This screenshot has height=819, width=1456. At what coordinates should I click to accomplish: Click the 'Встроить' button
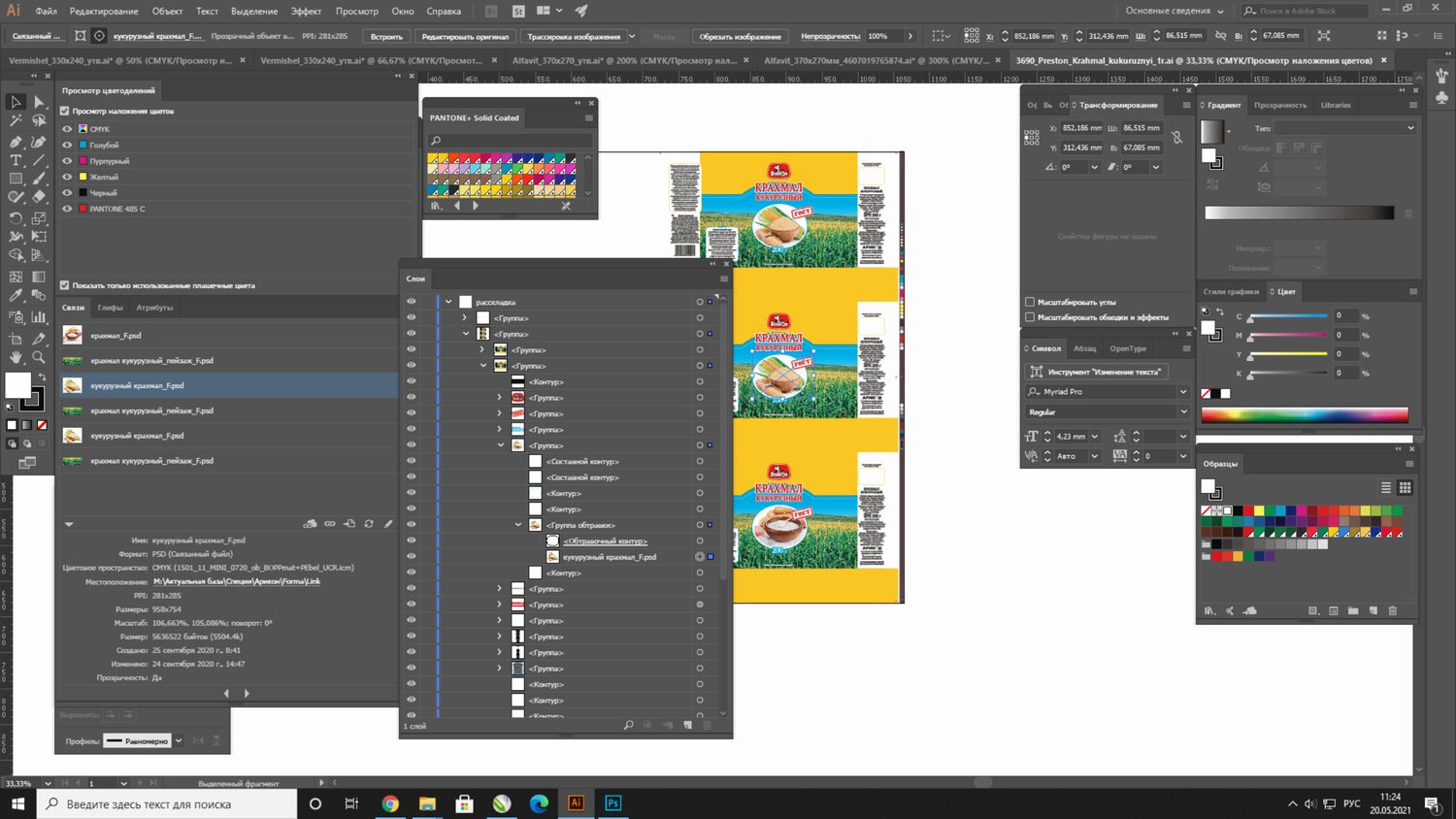(x=386, y=36)
